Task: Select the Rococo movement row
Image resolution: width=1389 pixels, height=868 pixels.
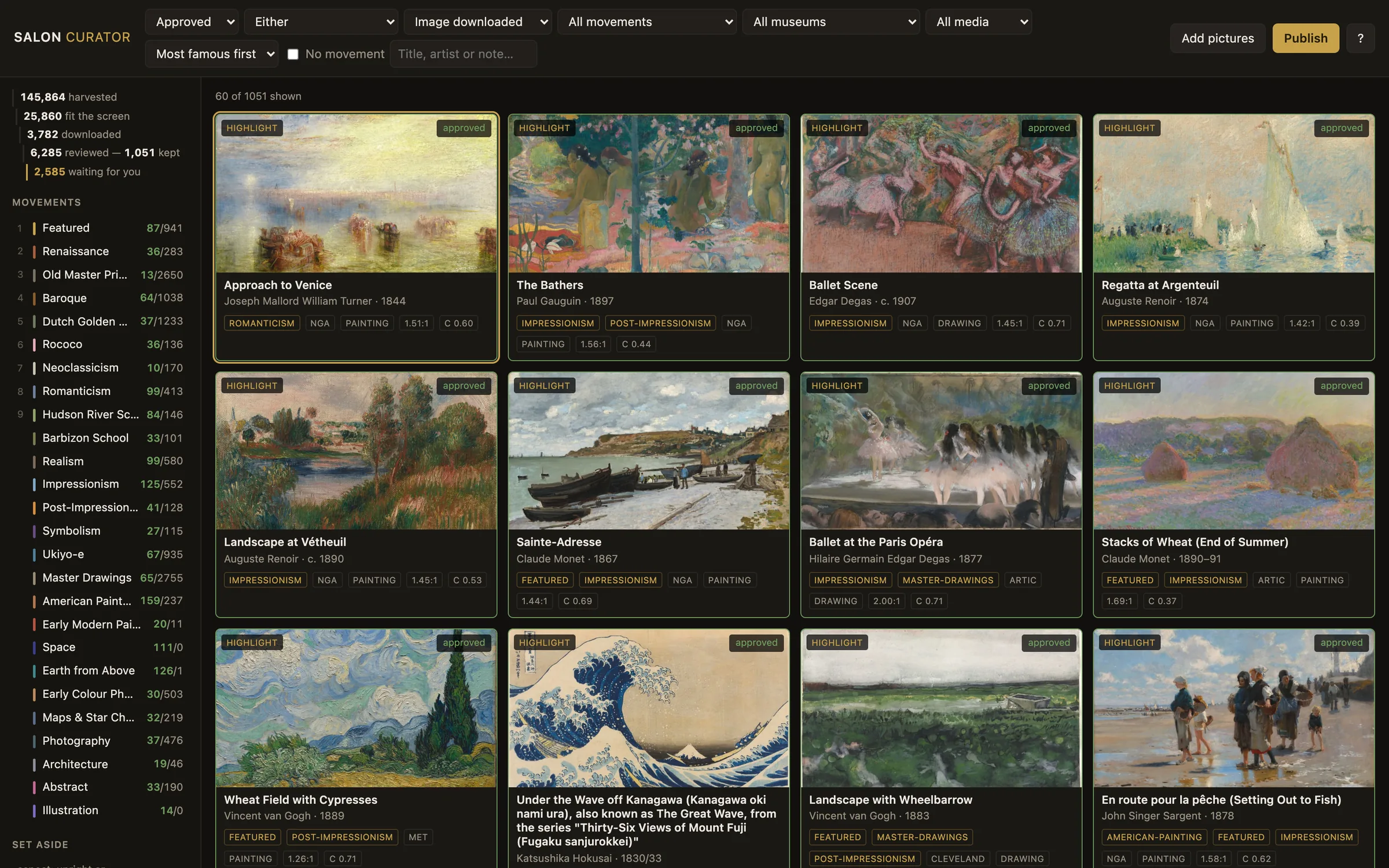Action: [100, 344]
